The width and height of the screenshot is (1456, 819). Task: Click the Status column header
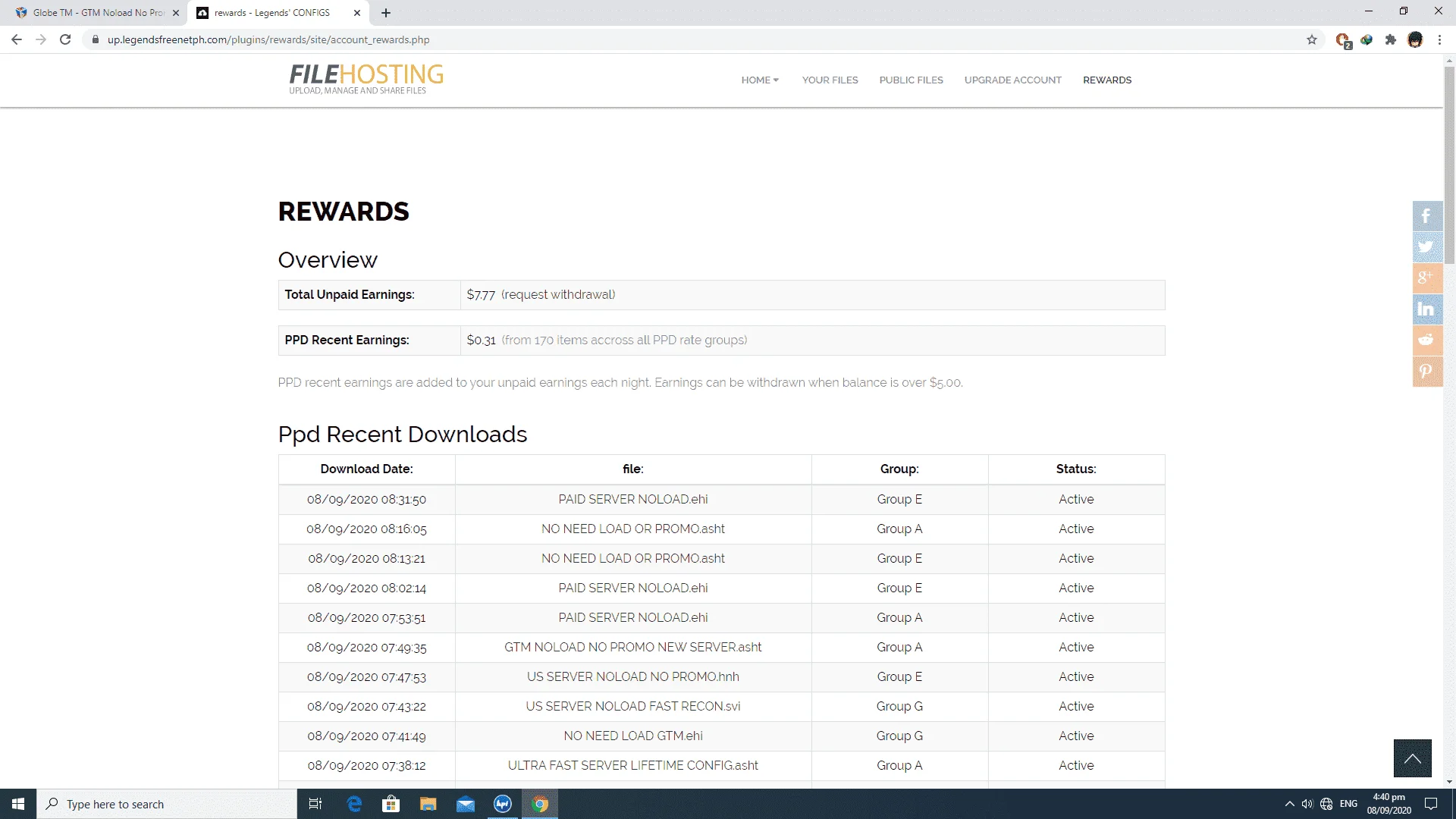[x=1076, y=469]
